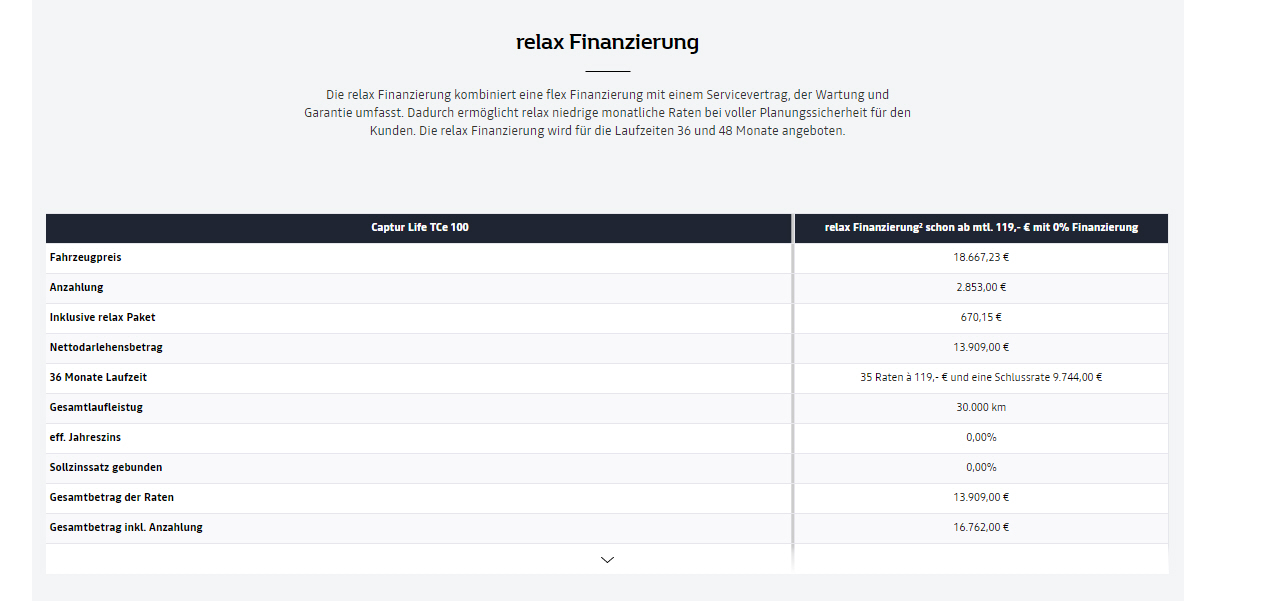Viewport: 1268px width, 601px height.
Task: Select the 35 Raten Schlussrate text
Action: pyautogui.click(x=981, y=377)
